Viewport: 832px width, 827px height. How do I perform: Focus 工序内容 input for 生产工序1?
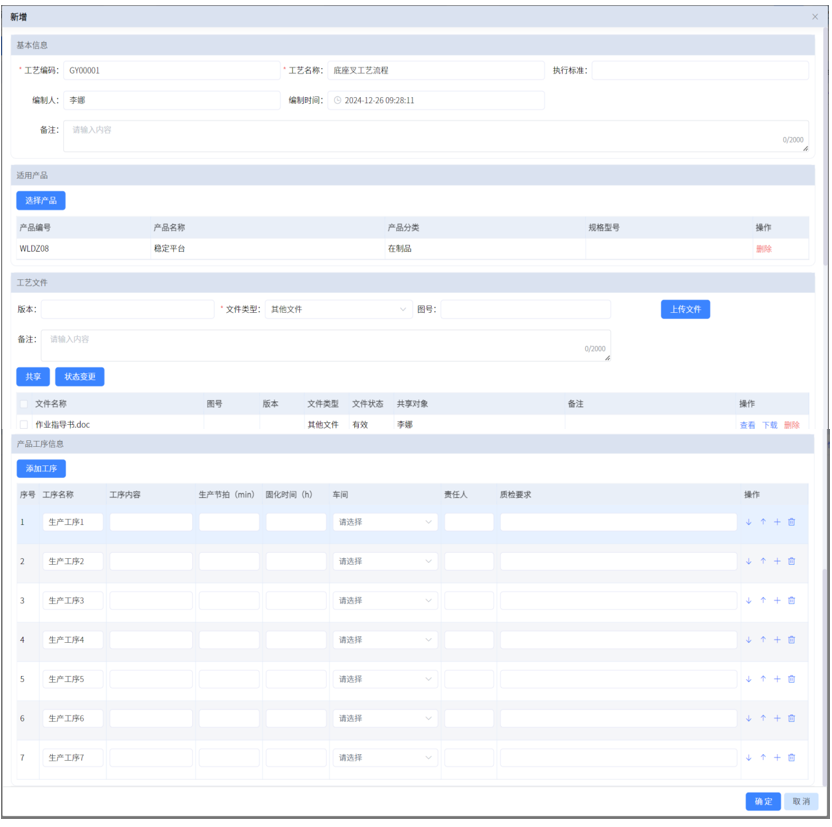(x=151, y=522)
